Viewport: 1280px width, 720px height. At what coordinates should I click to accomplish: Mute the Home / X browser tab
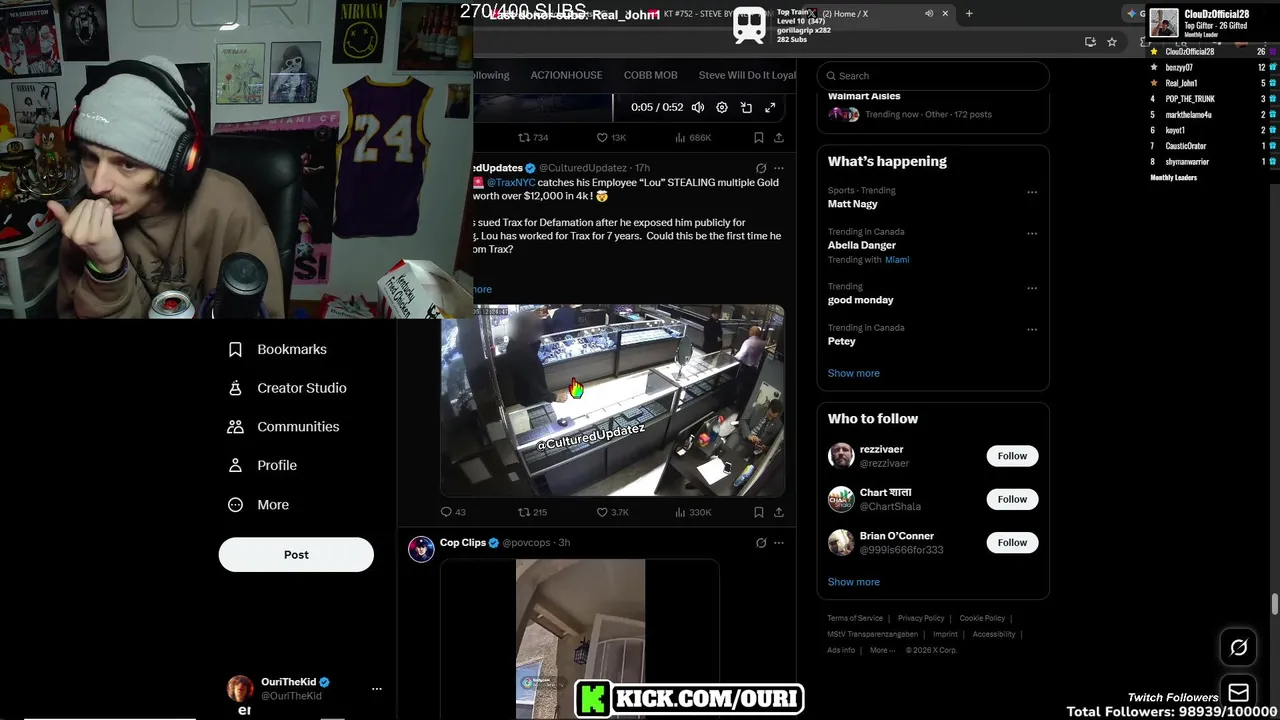tap(929, 13)
